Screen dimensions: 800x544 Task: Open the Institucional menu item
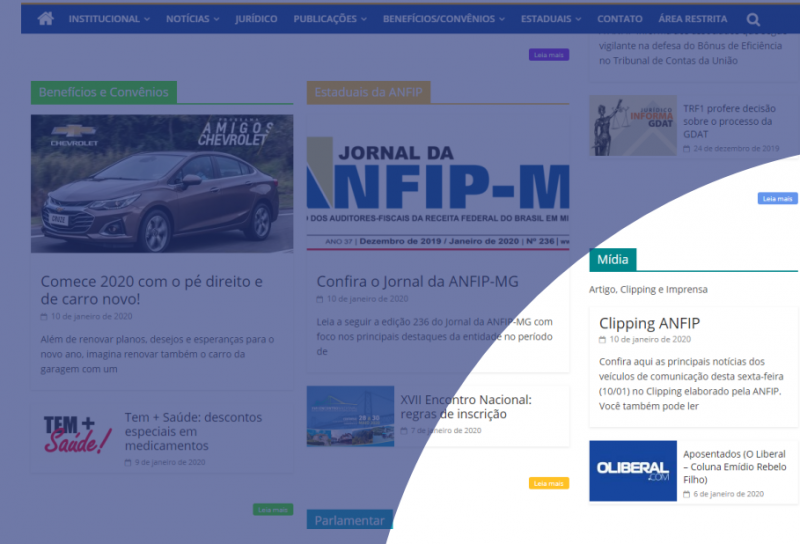(x=104, y=19)
